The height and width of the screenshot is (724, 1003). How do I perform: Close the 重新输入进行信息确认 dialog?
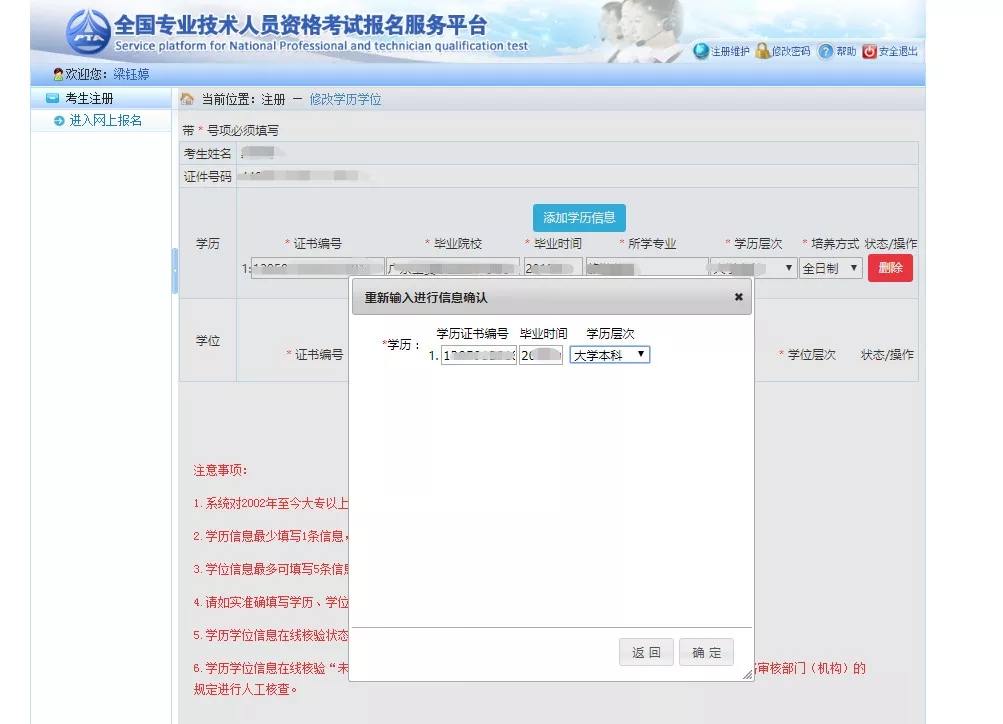tap(738, 297)
